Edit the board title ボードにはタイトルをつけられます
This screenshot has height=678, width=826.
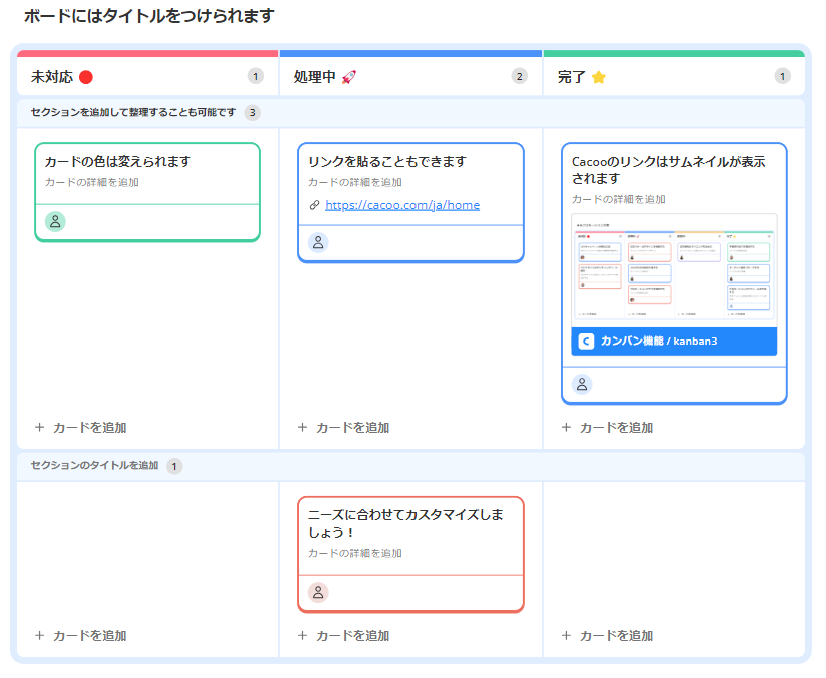click(149, 16)
